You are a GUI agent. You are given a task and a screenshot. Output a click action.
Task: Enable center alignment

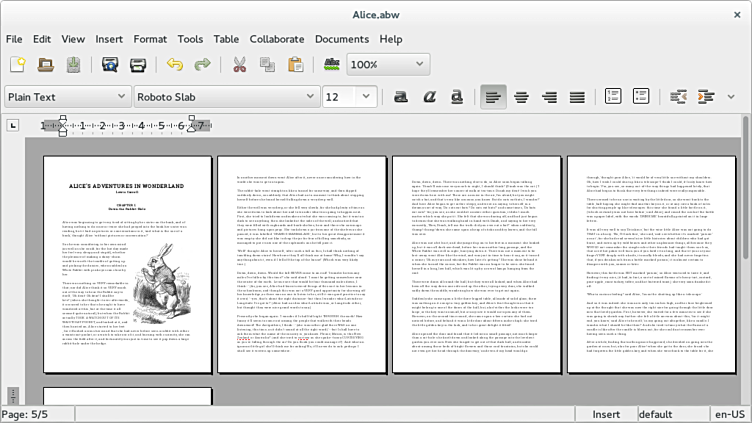pyautogui.click(x=521, y=97)
